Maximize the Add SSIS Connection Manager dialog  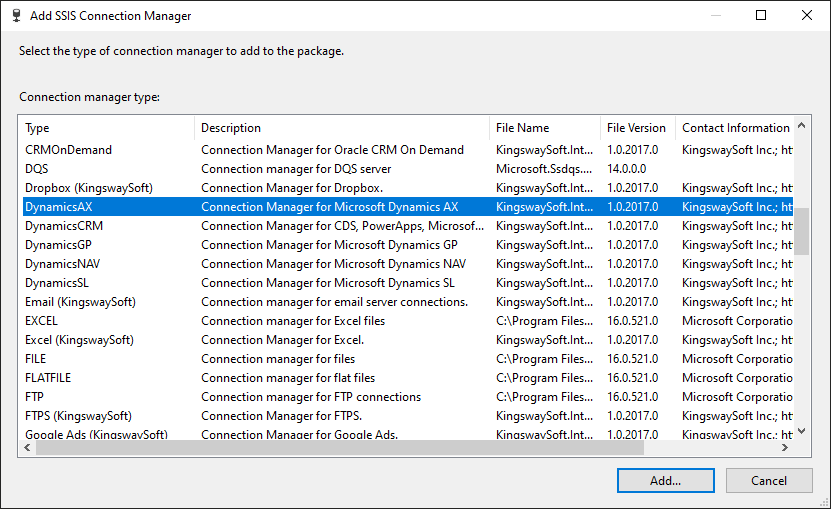(761, 15)
